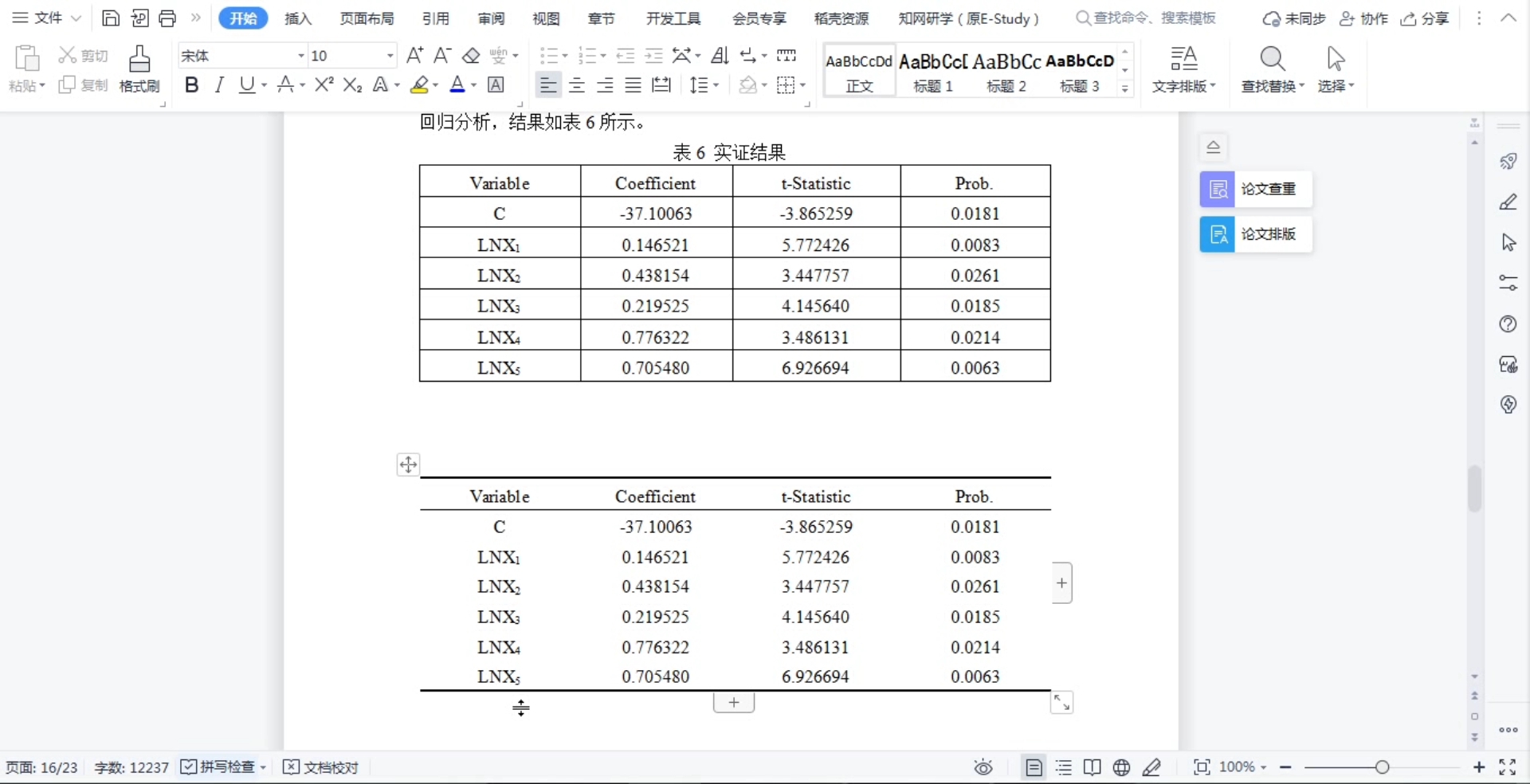Screen dimensions: 1530x784
Task: Switch to the 页面布局 Page Layout tab
Action: click(367, 18)
